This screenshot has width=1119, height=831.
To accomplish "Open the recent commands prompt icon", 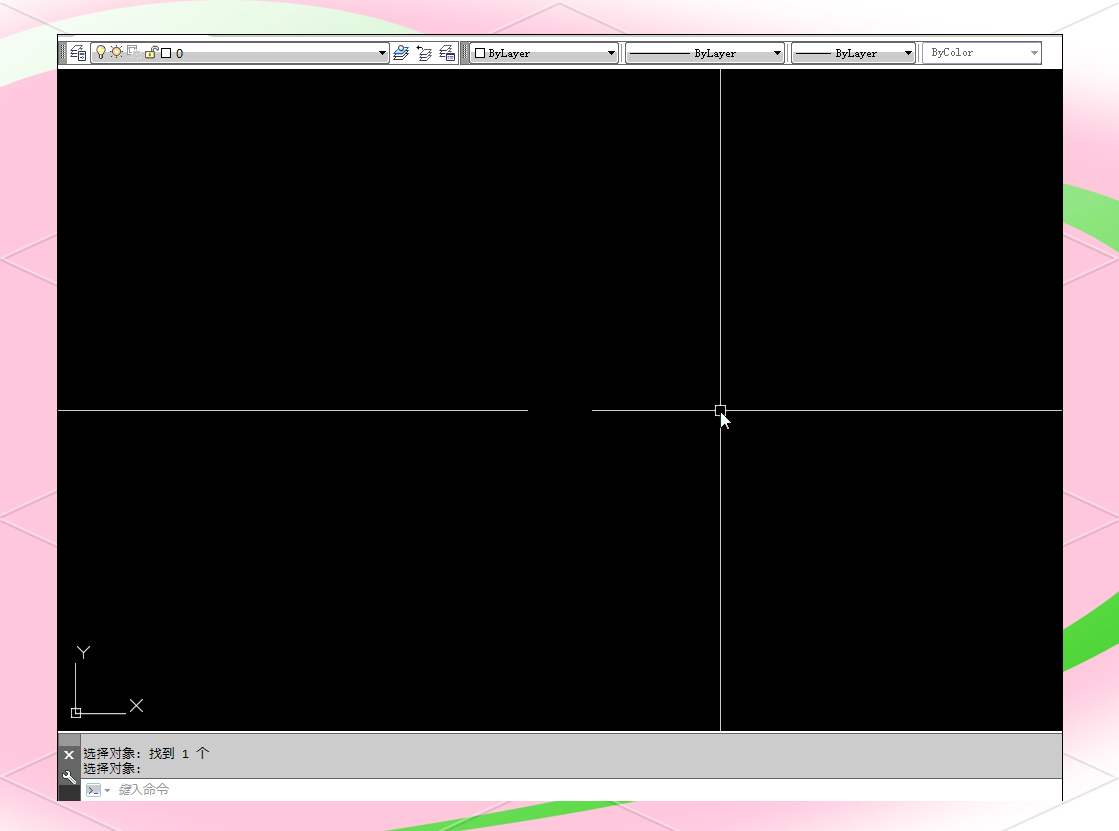I will point(93,790).
